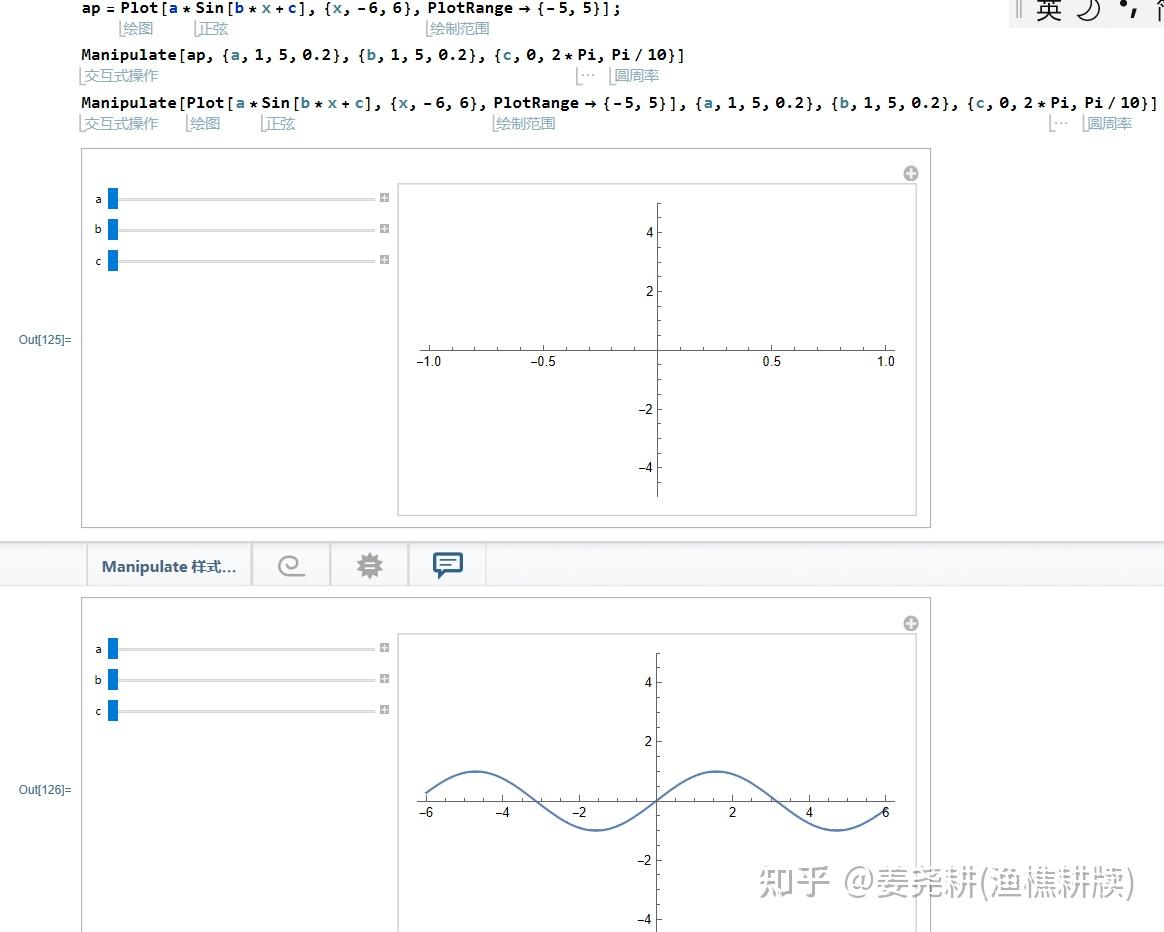
Task: Expand the 'b' slider controls in the first Manipulate
Action: (x=385, y=228)
